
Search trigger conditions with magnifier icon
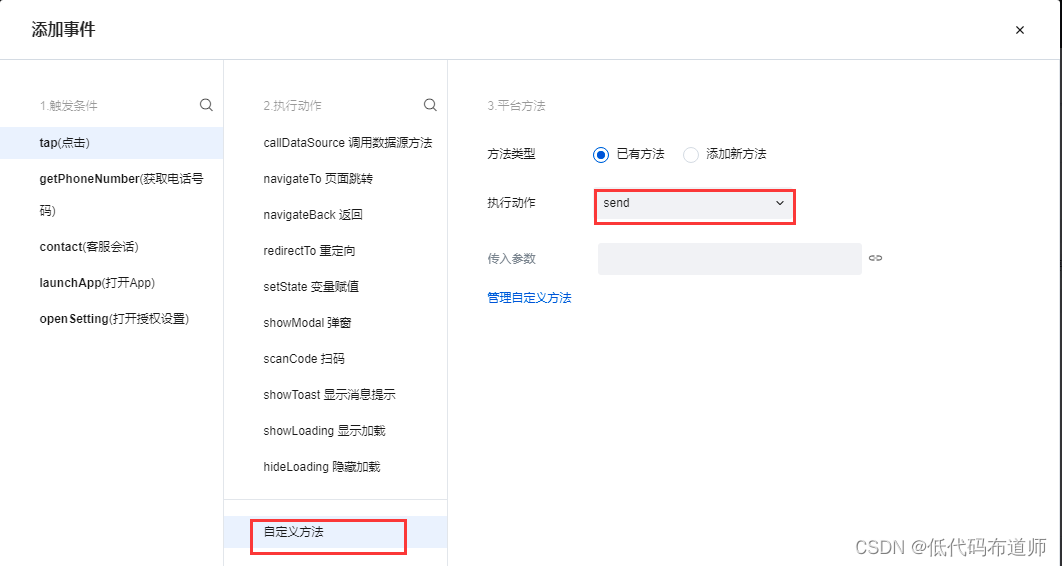(x=207, y=105)
